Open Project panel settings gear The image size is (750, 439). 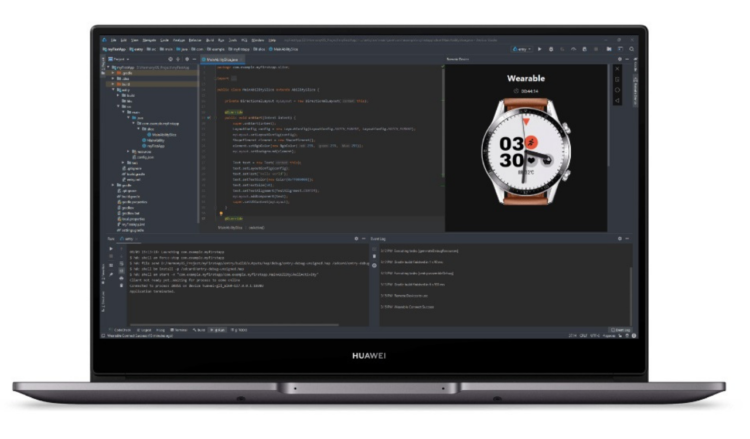[x=187, y=59]
